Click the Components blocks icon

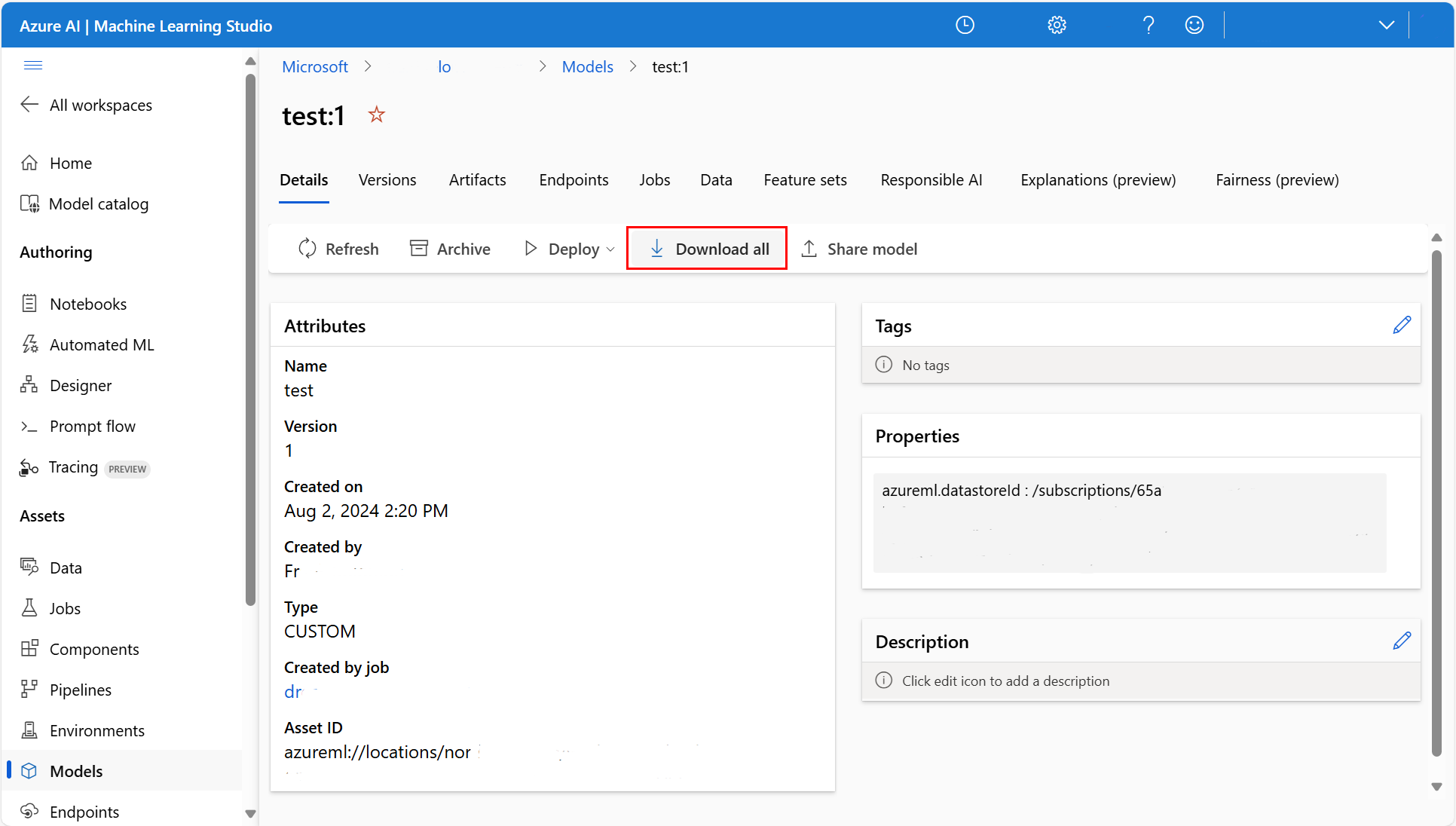coord(29,649)
